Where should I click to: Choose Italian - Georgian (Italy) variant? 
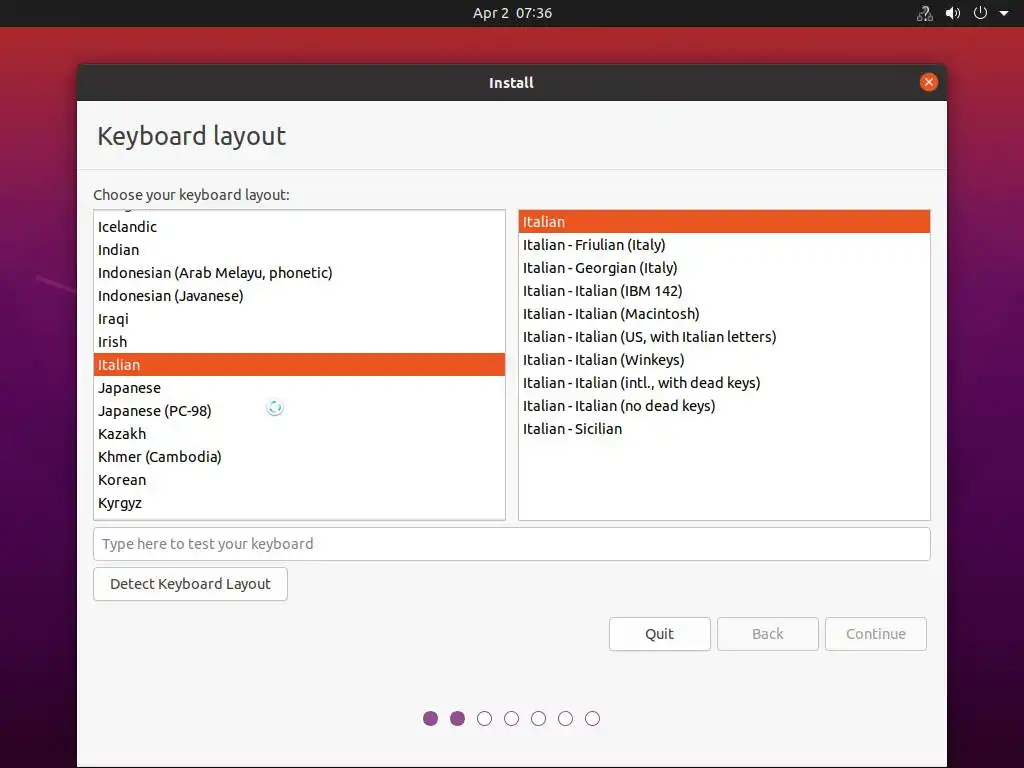[724, 268]
